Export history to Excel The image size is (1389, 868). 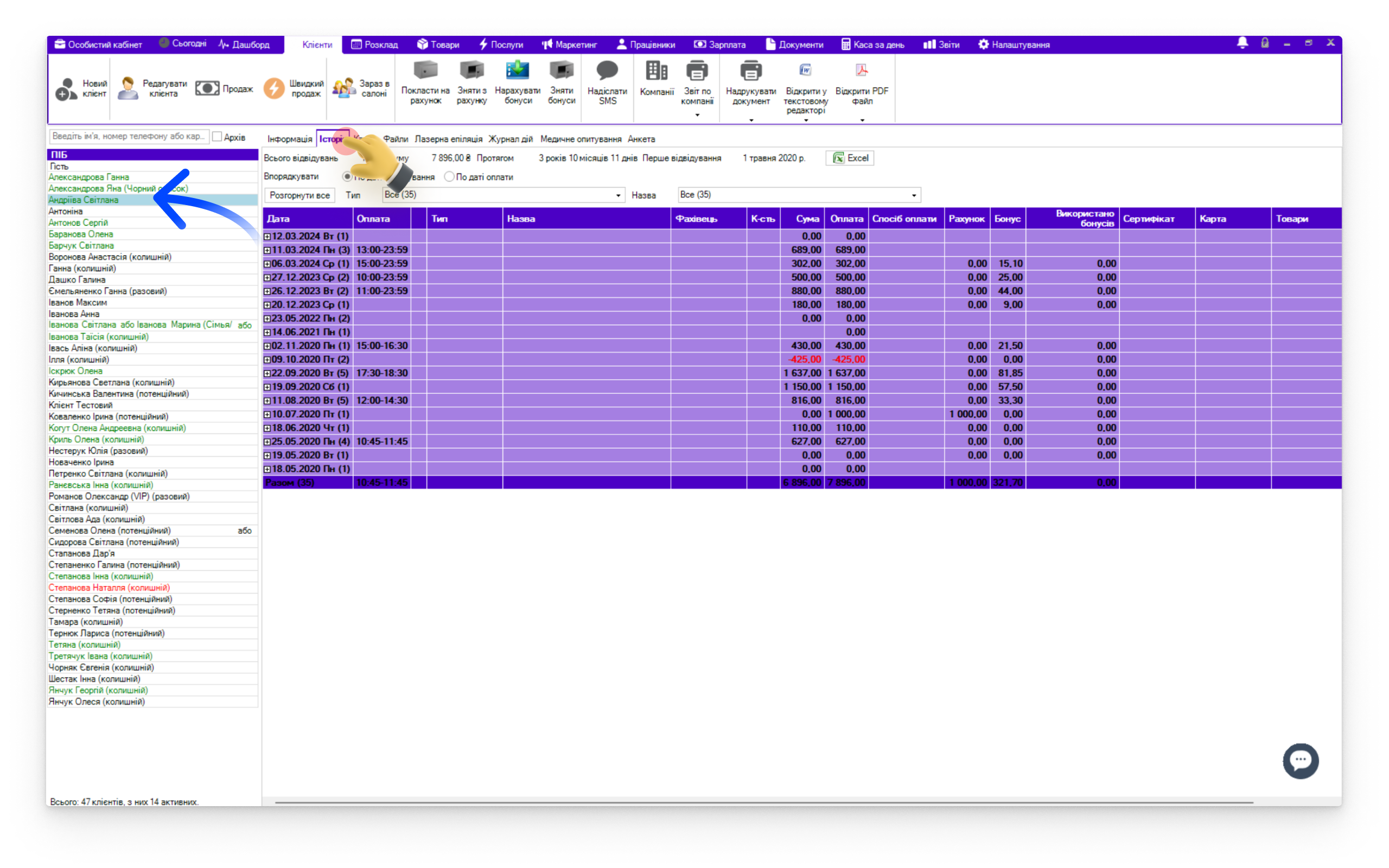(850, 158)
